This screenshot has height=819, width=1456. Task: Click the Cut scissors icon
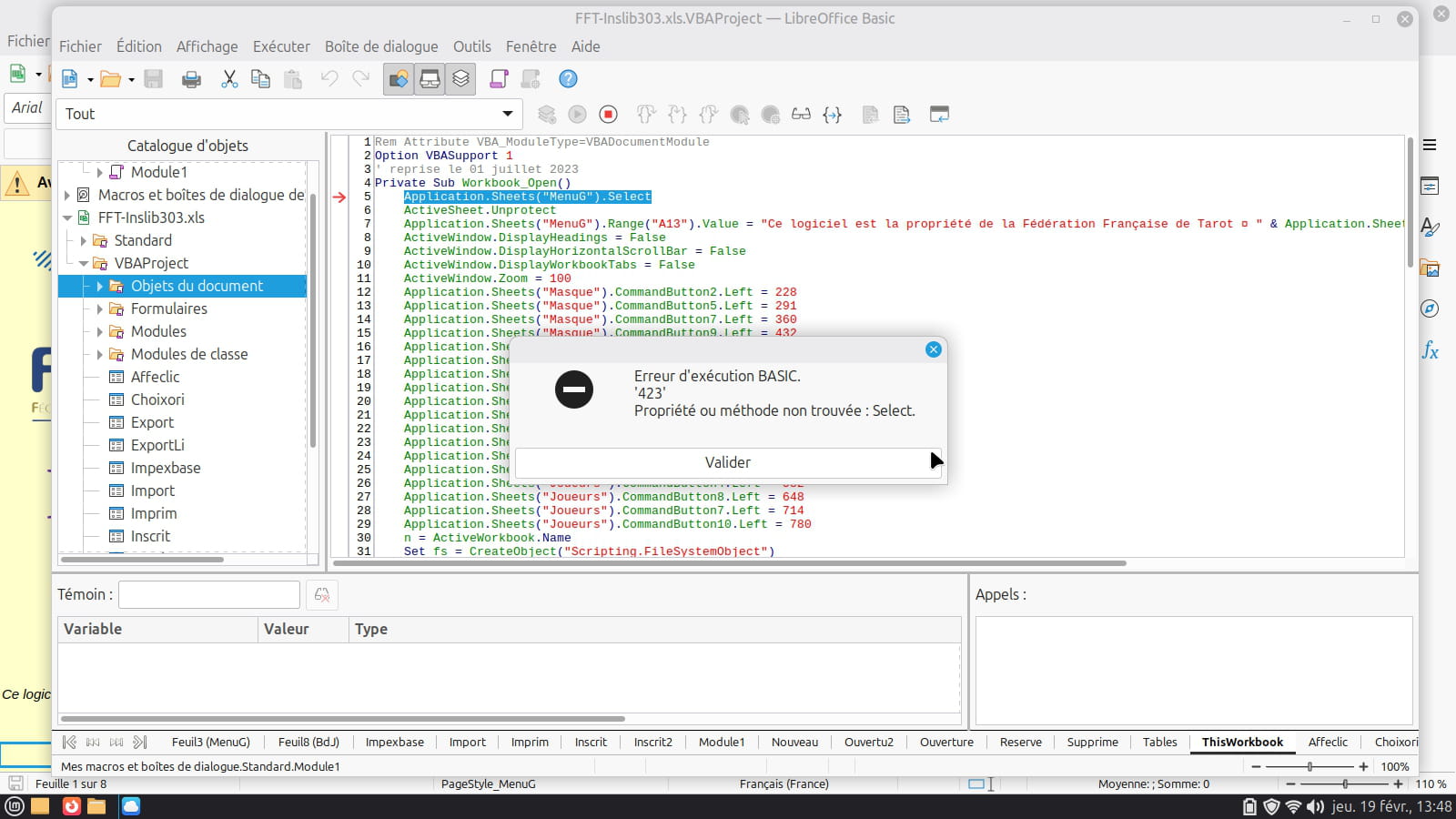click(229, 79)
